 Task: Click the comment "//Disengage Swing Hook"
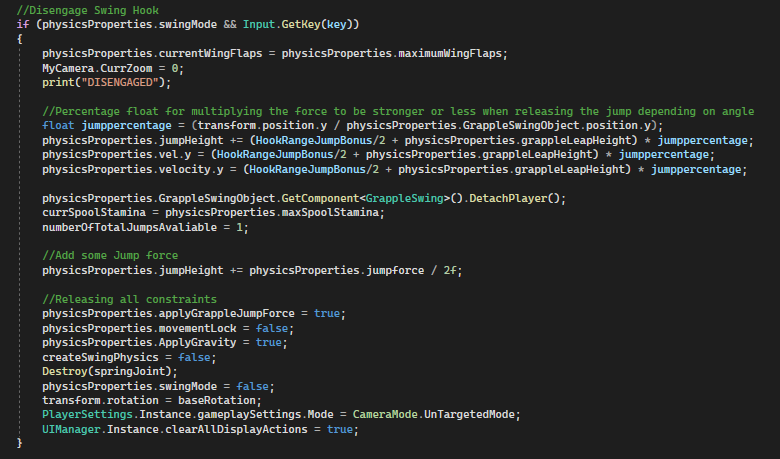[88, 10]
